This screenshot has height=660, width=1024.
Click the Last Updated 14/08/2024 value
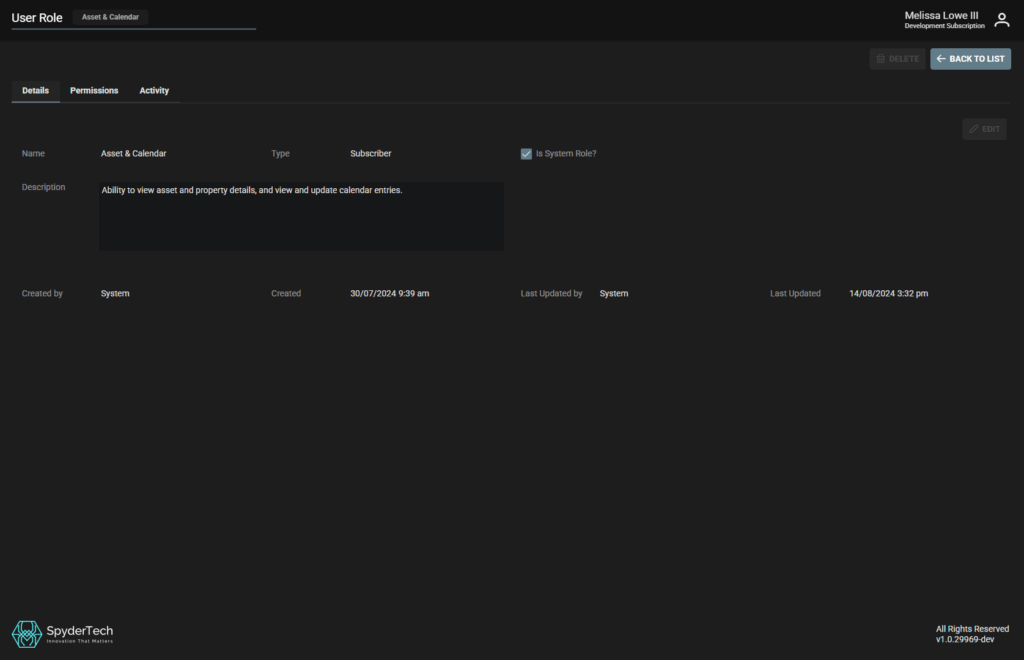[x=888, y=294]
